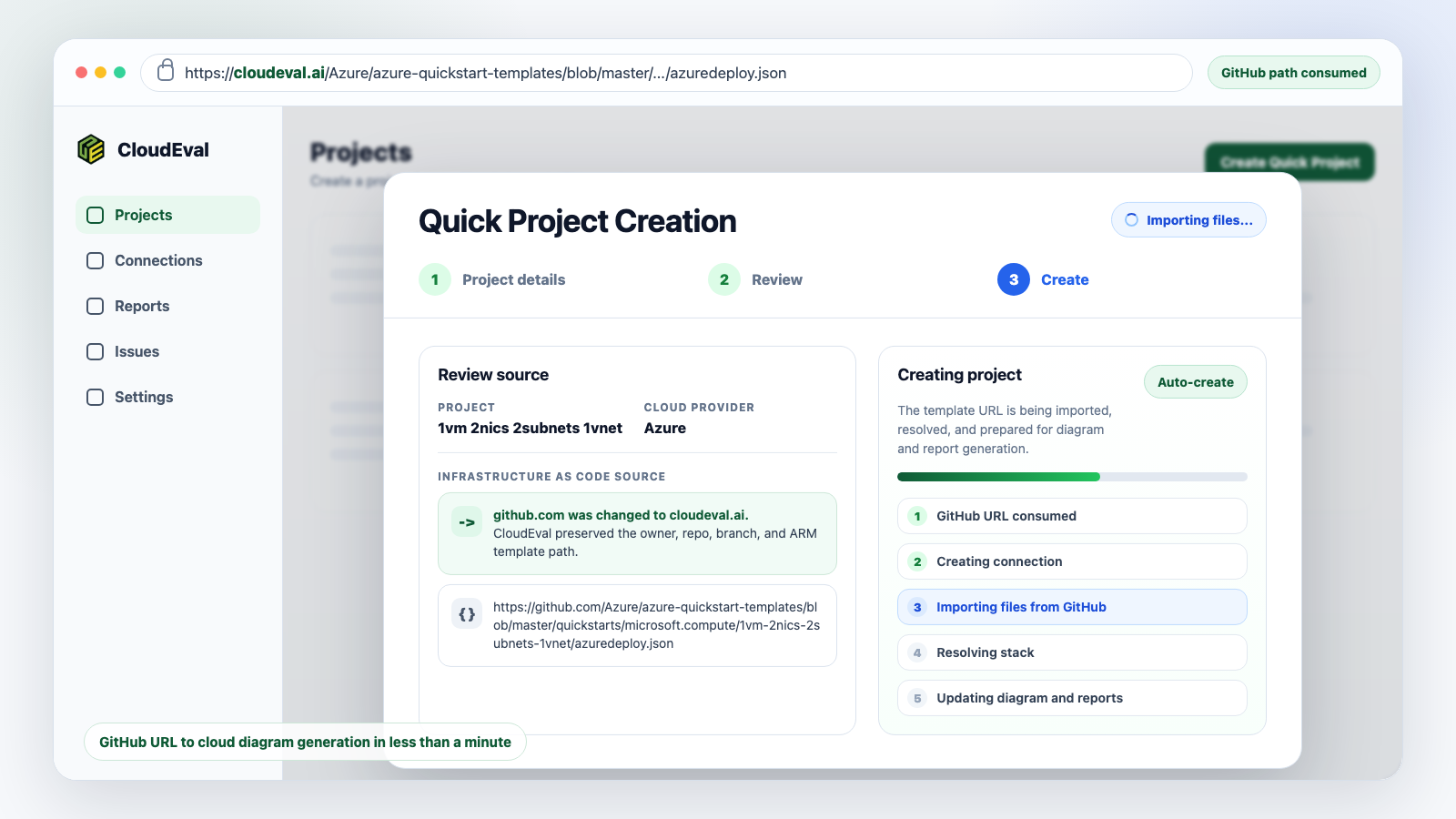Image resolution: width=1456 pixels, height=819 pixels.
Task: Click the Importing files… status badge
Action: 1188,220
